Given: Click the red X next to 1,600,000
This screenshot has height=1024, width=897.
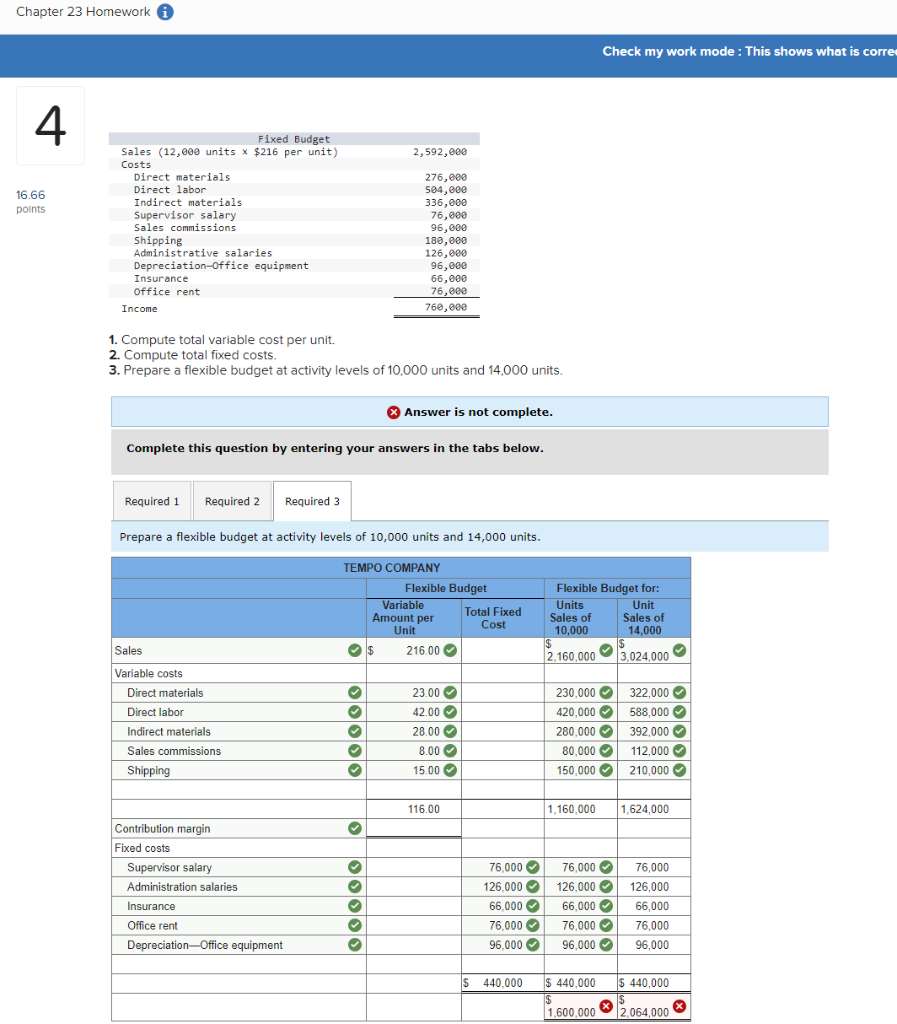Looking at the screenshot, I should (606, 1006).
